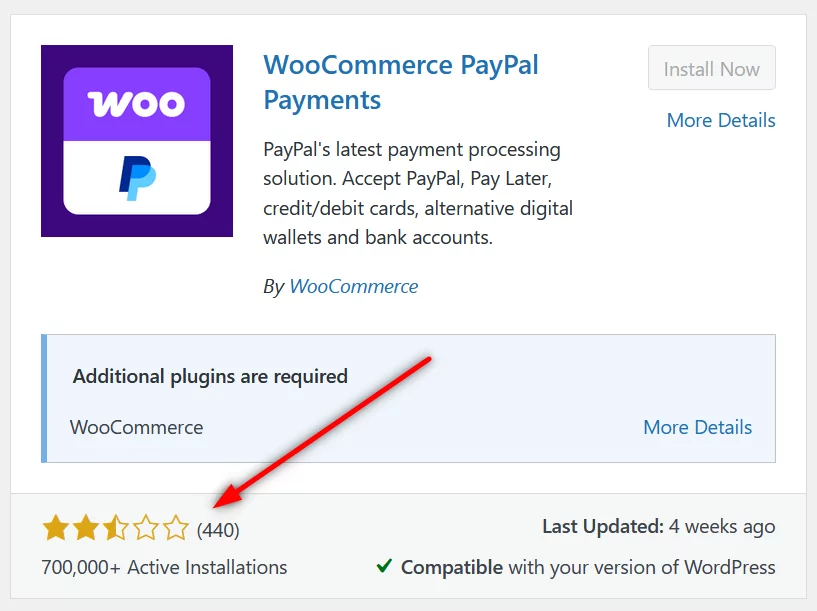Click the first gold rating star

pyautogui.click(x=56, y=528)
